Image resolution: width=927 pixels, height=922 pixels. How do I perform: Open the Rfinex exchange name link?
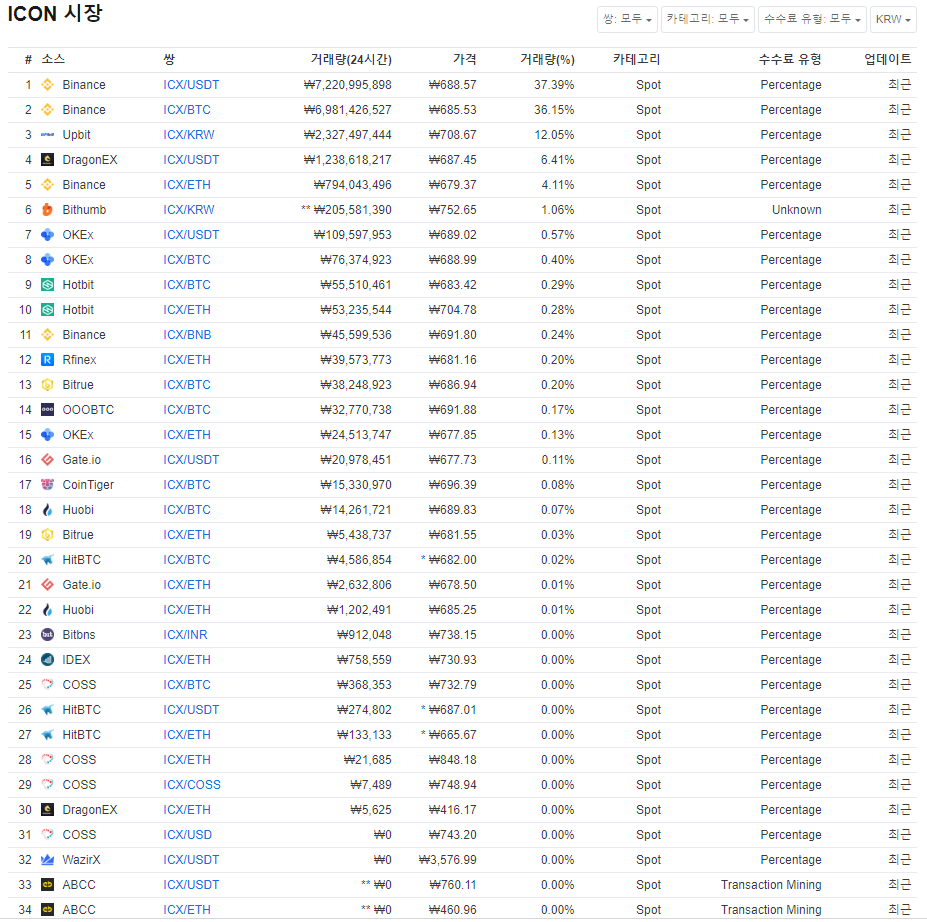coord(79,360)
